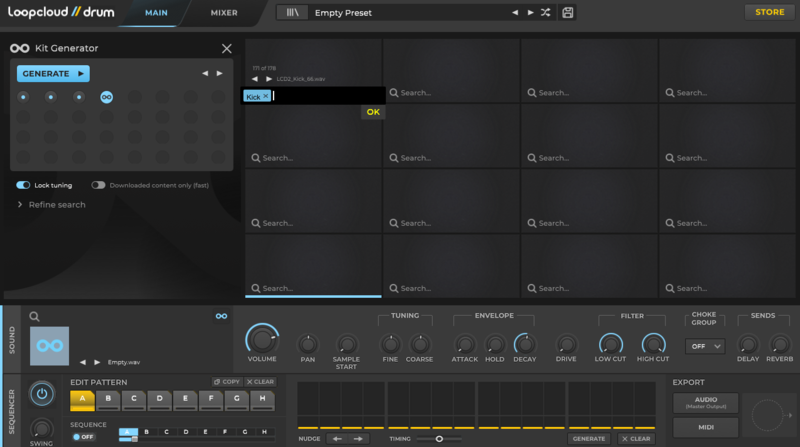Save the current preset
Viewport: 800px width, 447px height.
(x=568, y=12)
